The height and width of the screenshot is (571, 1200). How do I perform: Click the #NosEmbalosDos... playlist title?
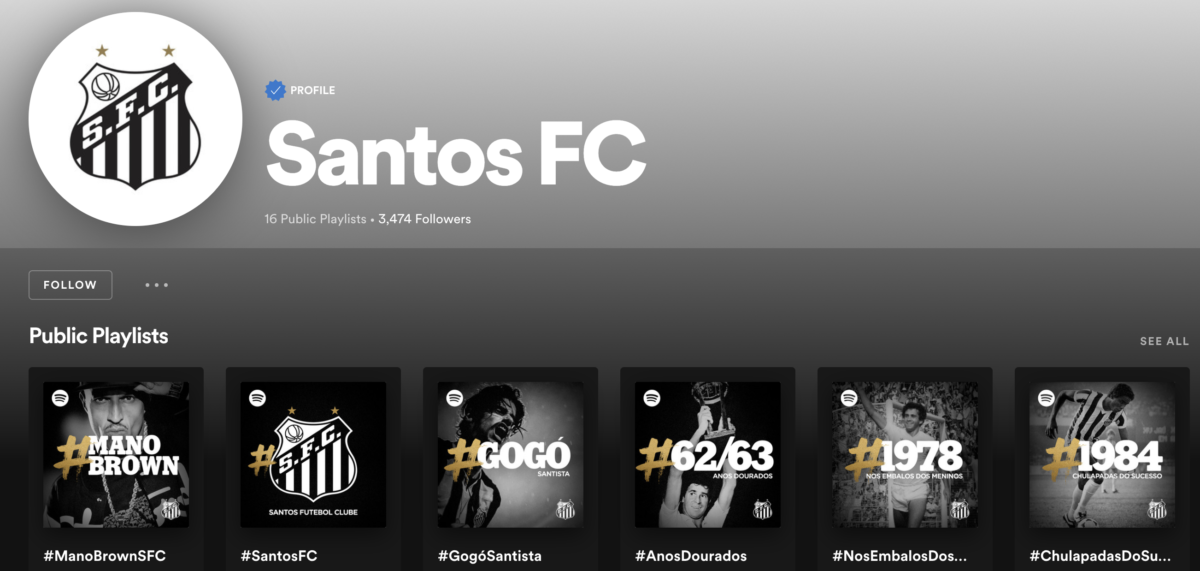[x=900, y=556]
